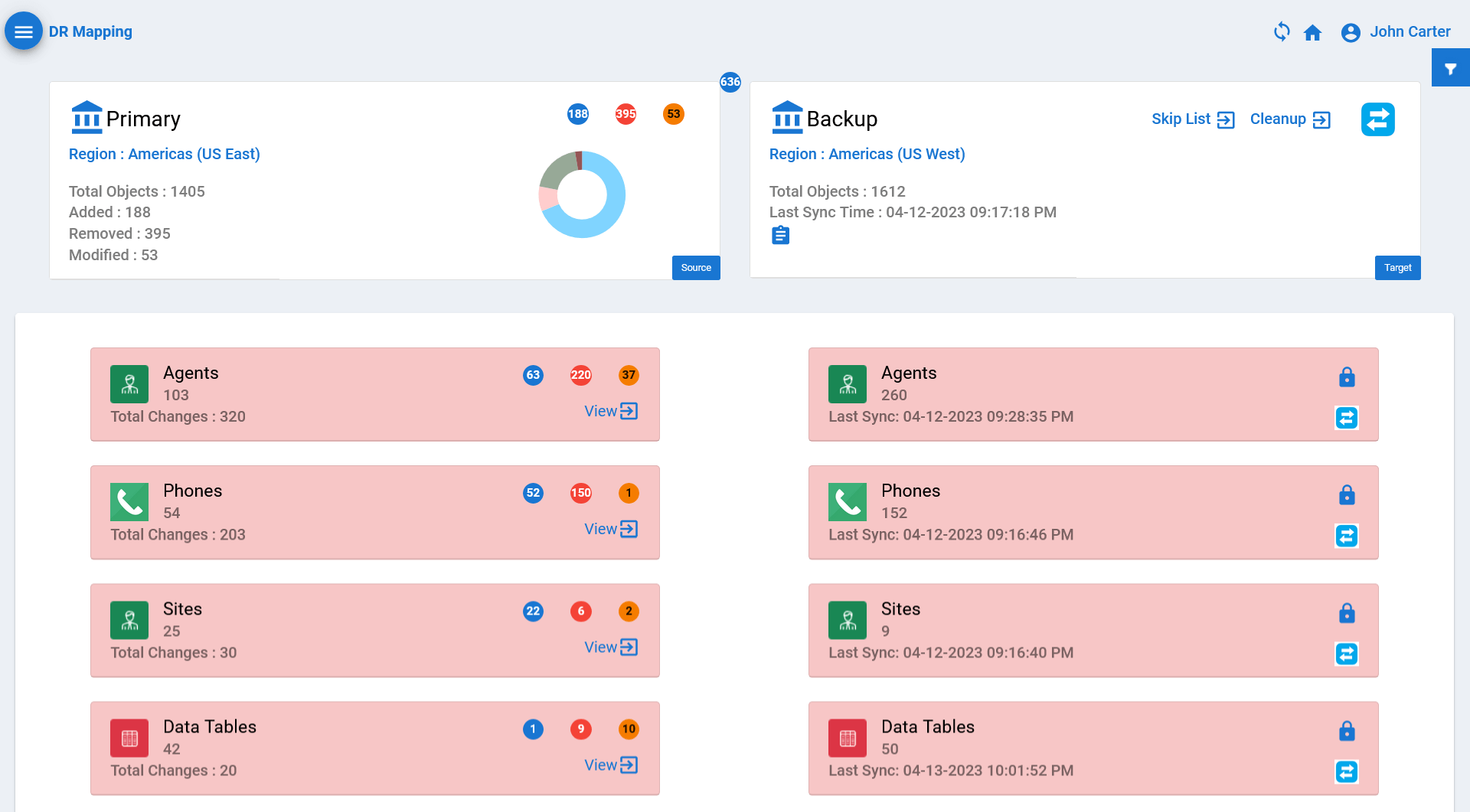Click the 636 total changes badge
The image size is (1470, 812).
(x=730, y=82)
